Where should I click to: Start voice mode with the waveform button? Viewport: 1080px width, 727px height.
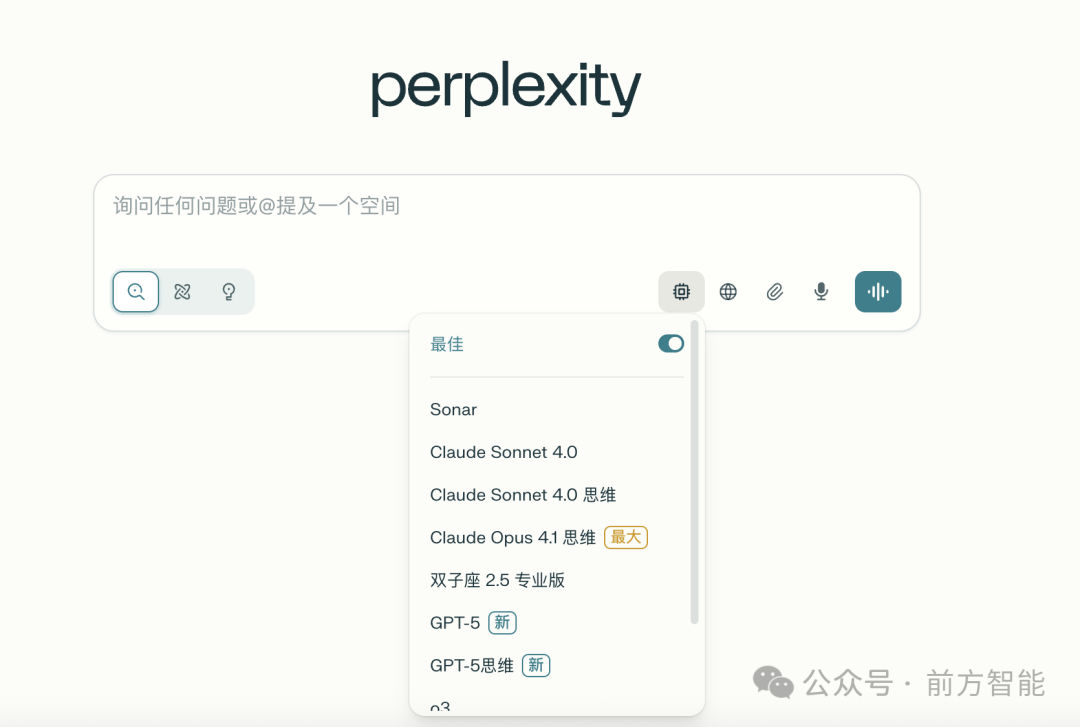click(x=878, y=291)
